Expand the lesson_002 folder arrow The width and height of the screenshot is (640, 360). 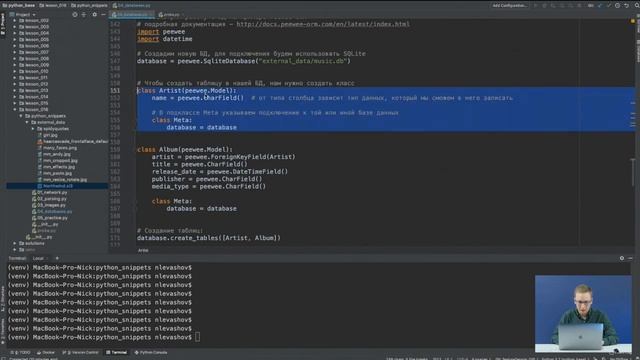15,20
